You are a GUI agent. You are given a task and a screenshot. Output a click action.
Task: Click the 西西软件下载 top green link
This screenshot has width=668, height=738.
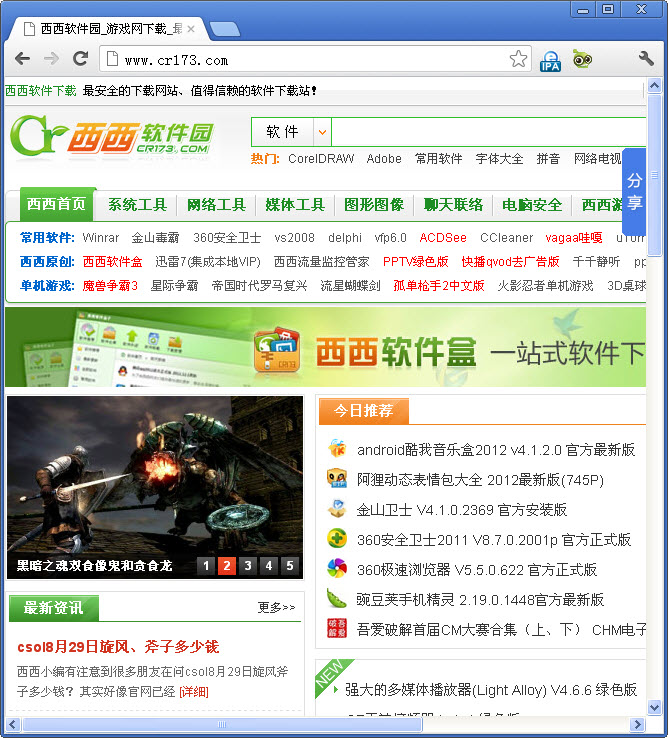(x=40, y=90)
